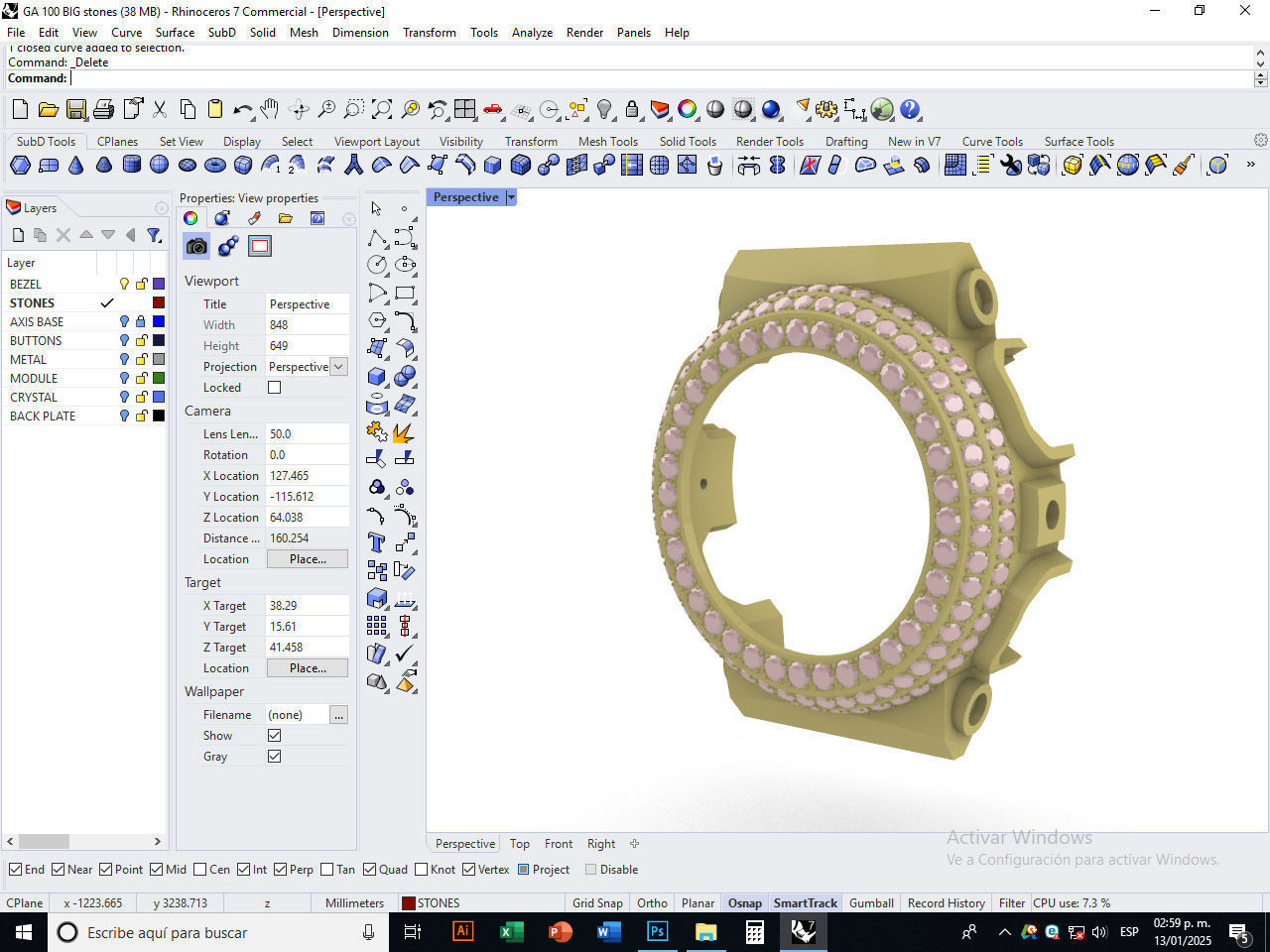This screenshot has width=1270, height=952.
Task: Click the Save floppy disk icon
Action: (x=76, y=109)
